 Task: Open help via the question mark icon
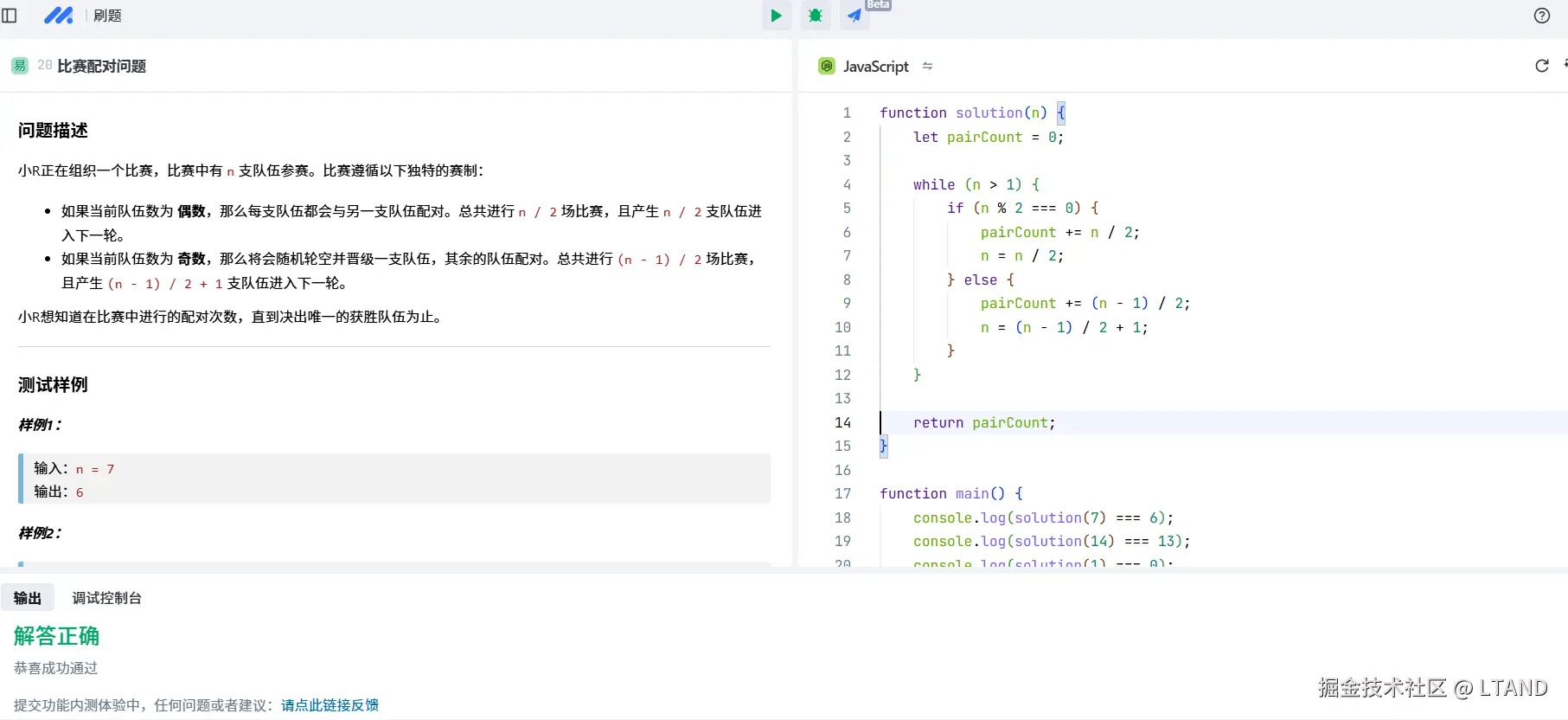[1541, 16]
